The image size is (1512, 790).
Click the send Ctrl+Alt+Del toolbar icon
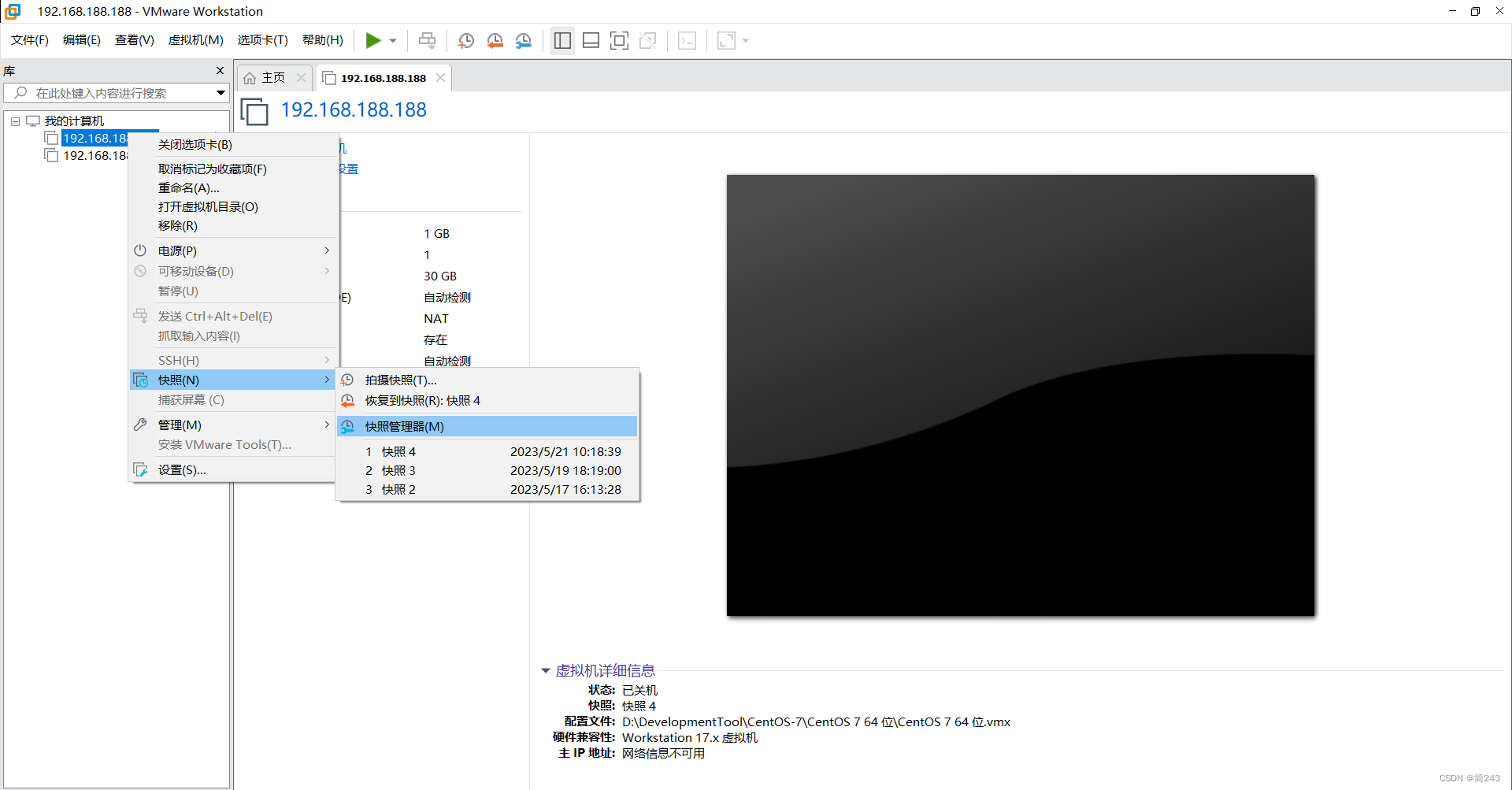point(428,40)
